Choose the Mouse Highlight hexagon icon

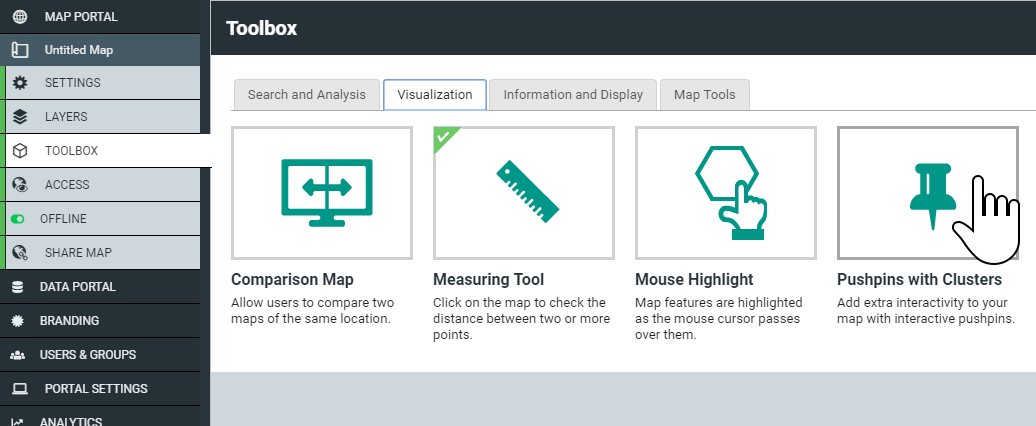tap(730, 193)
